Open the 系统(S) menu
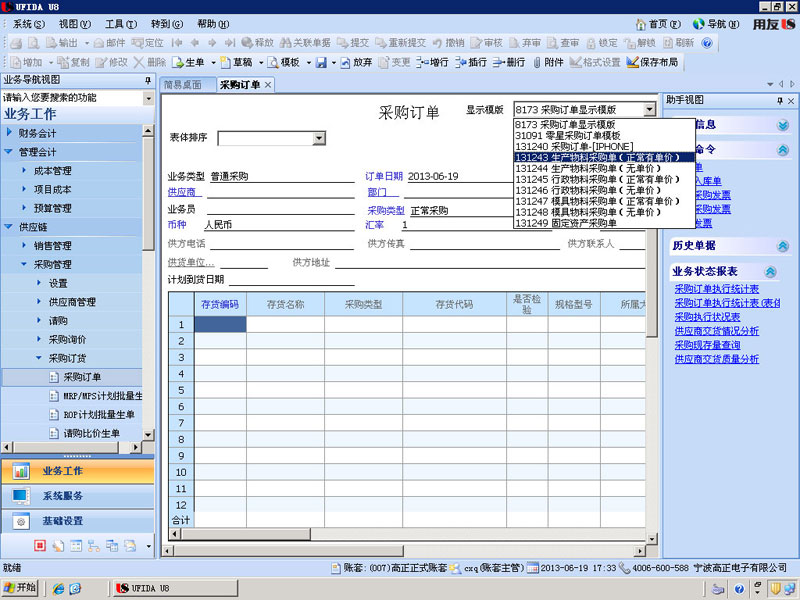The image size is (800, 600). 29,24
